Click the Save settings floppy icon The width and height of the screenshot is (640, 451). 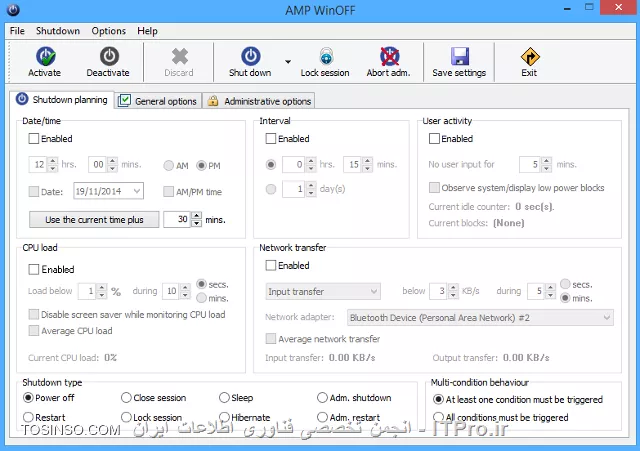pos(460,56)
